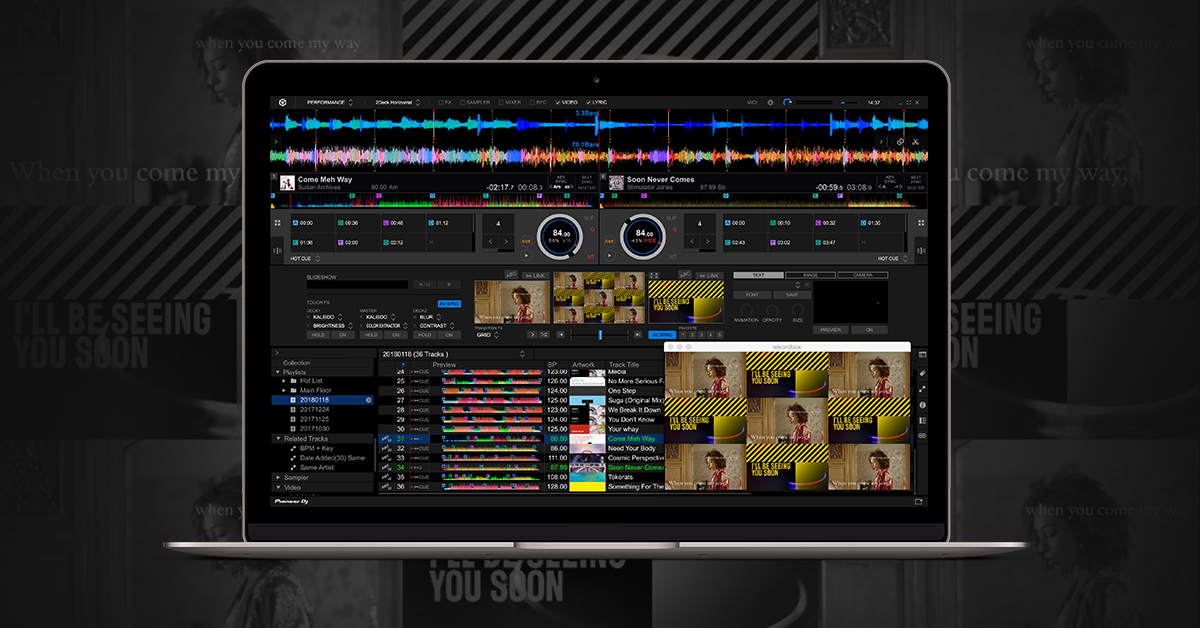Toggle deck 2 BEAT SYNC MASTER
The width and height of the screenshot is (1200, 628).
click(x=916, y=181)
